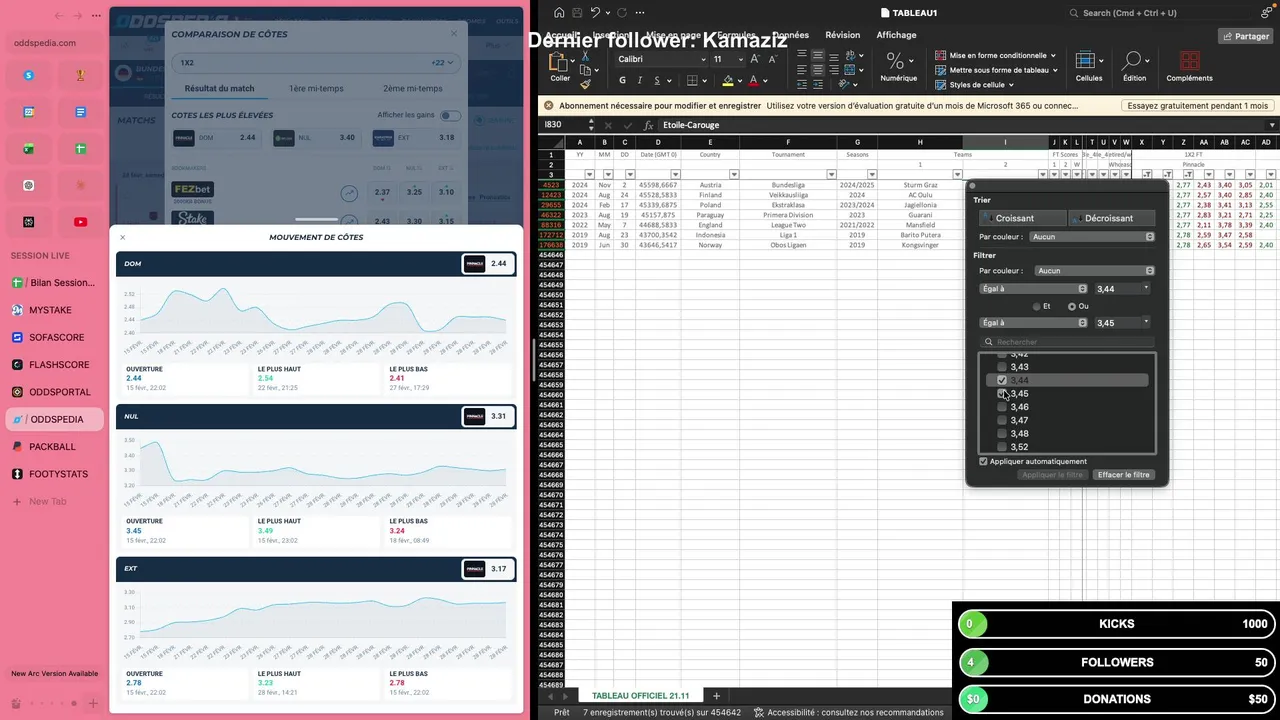Viewport: 1280px width, 720px height.
Task: Open the Google Docs pinned tab in Arc
Action: click(x=81, y=112)
